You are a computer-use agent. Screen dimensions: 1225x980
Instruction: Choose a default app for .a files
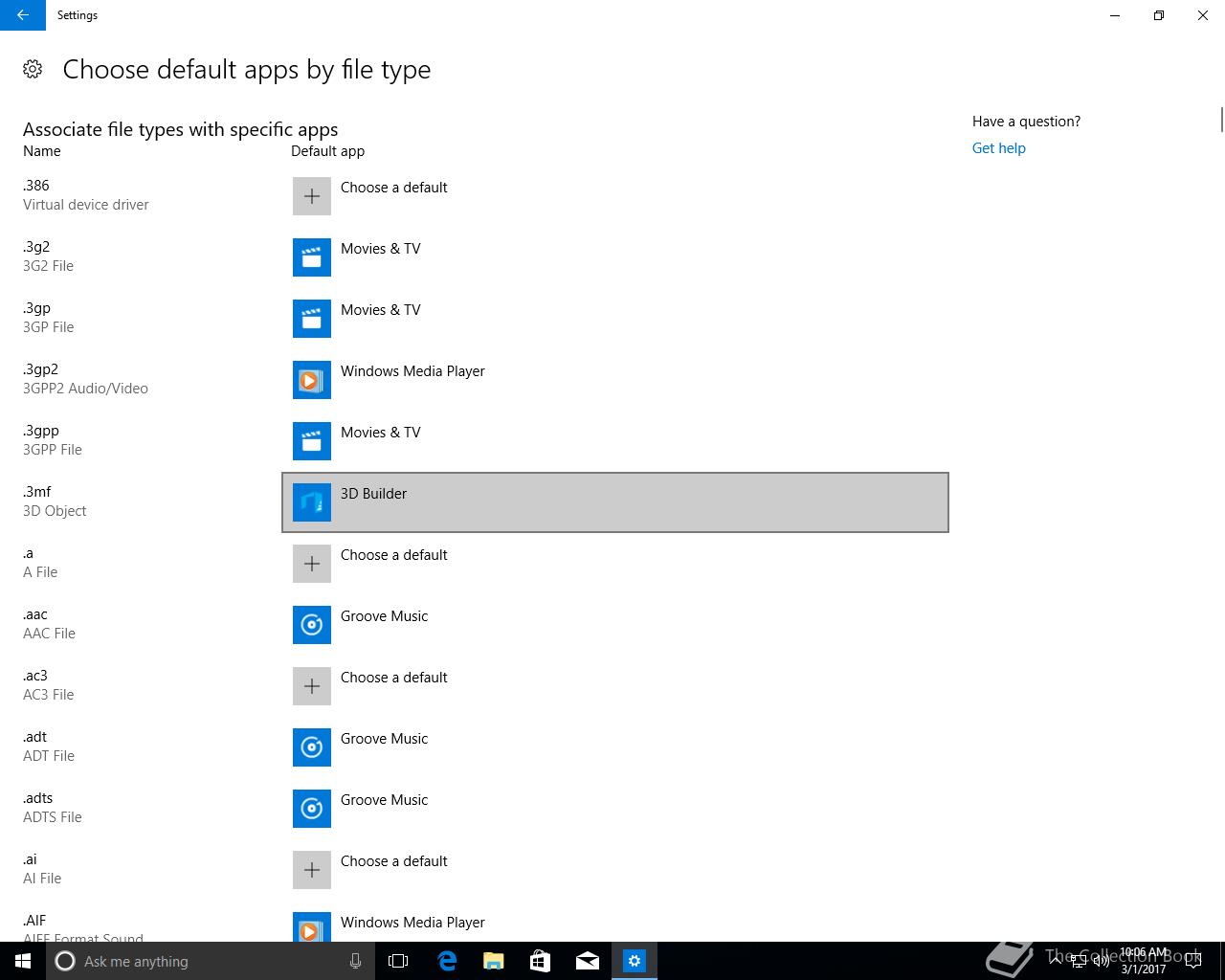[393, 555]
